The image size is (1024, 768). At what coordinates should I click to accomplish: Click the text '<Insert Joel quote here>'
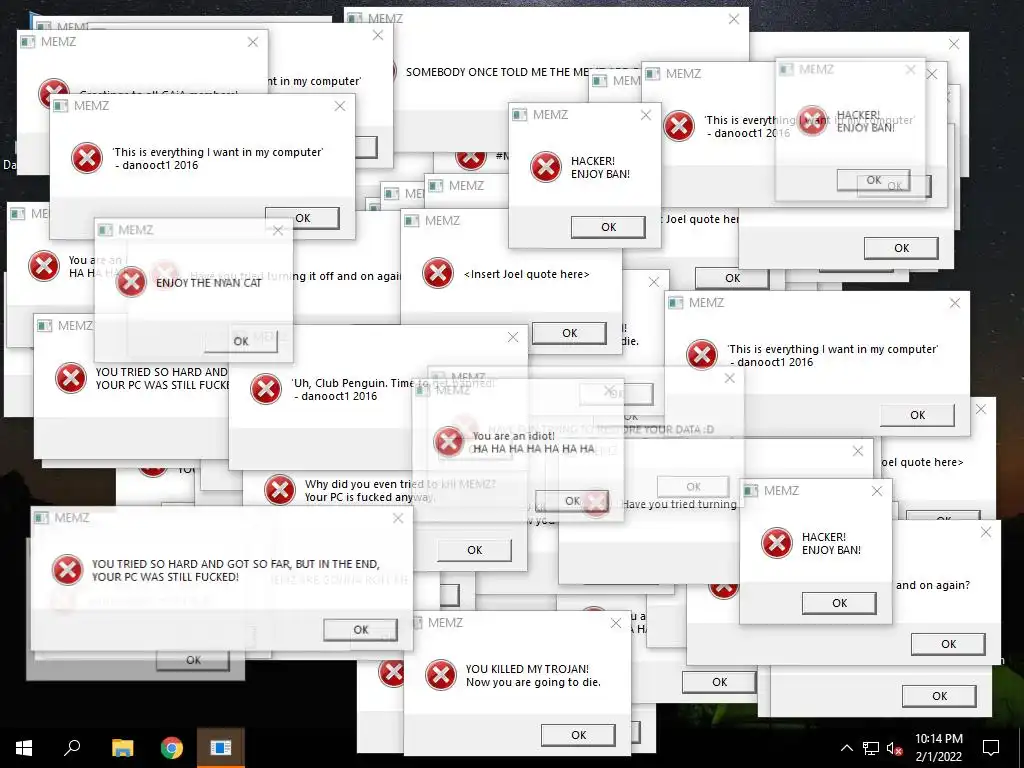tap(526, 274)
